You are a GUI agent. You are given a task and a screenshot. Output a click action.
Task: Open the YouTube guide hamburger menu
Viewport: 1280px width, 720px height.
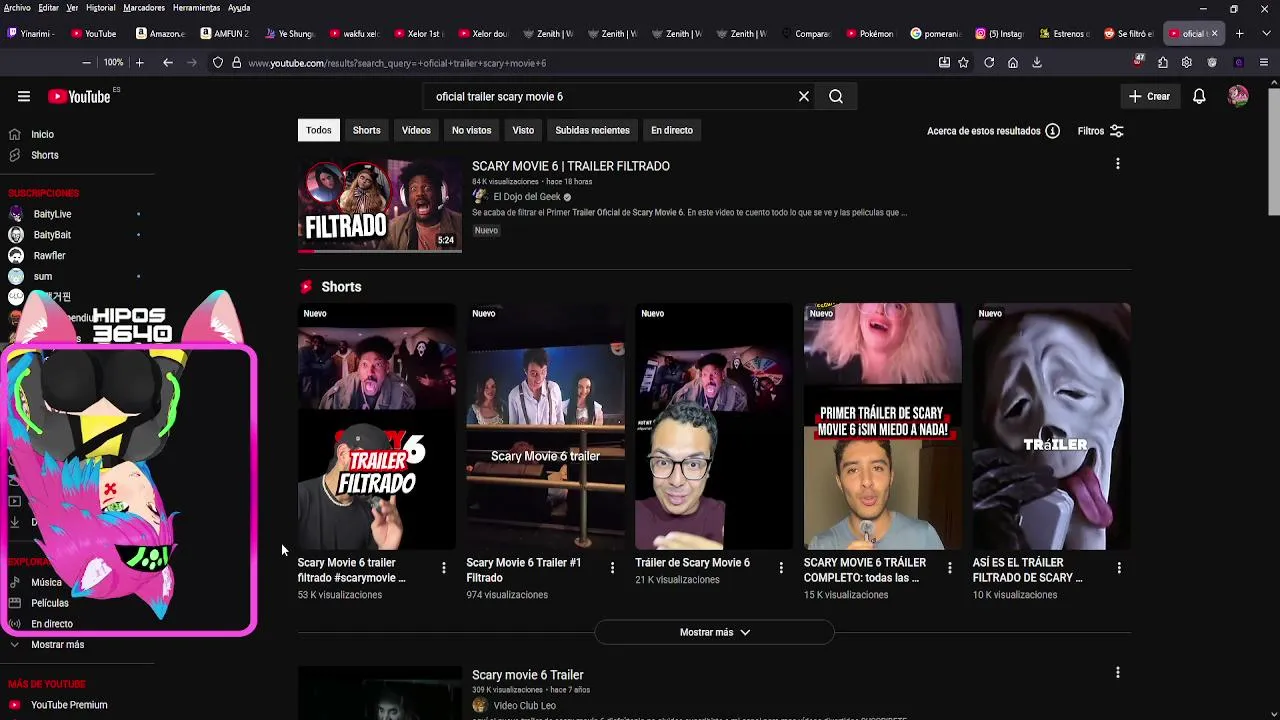(x=24, y=97)
